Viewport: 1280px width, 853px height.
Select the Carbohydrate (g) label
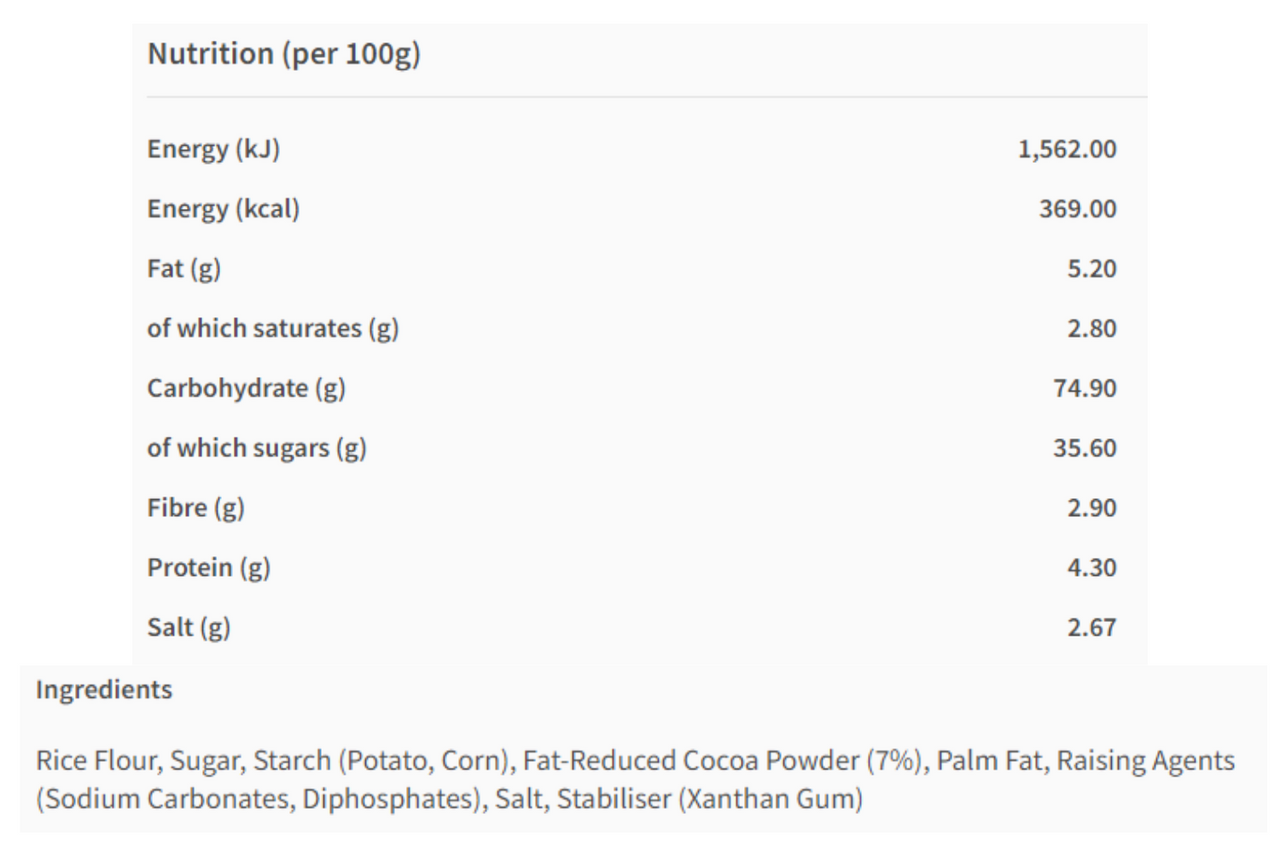(x=246, y=388)
